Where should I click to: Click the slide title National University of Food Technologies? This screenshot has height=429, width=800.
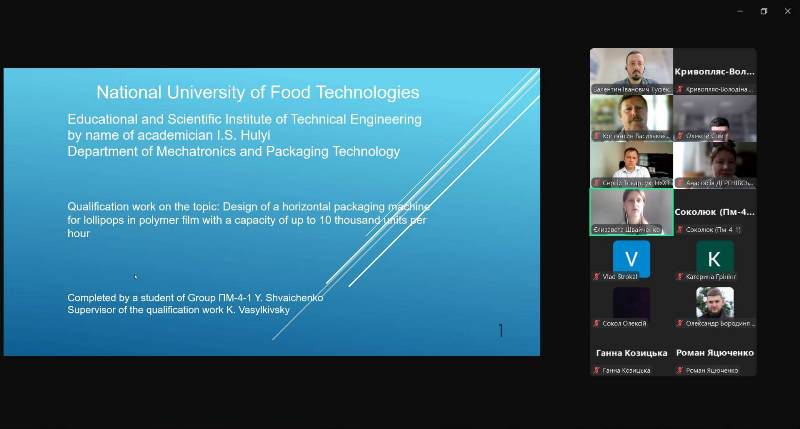point(258,92)
